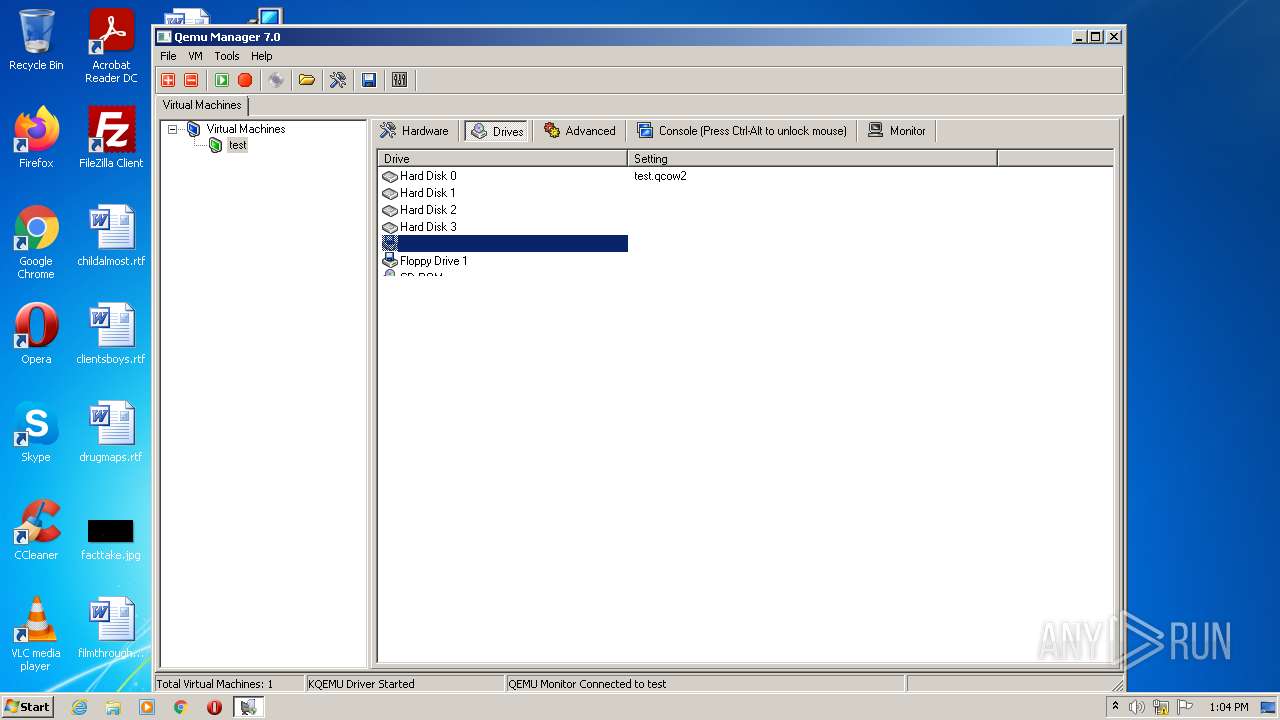Click the highlighted blue drive row
The height and width of the screenshot is (720, 1280).
[504, 244]
